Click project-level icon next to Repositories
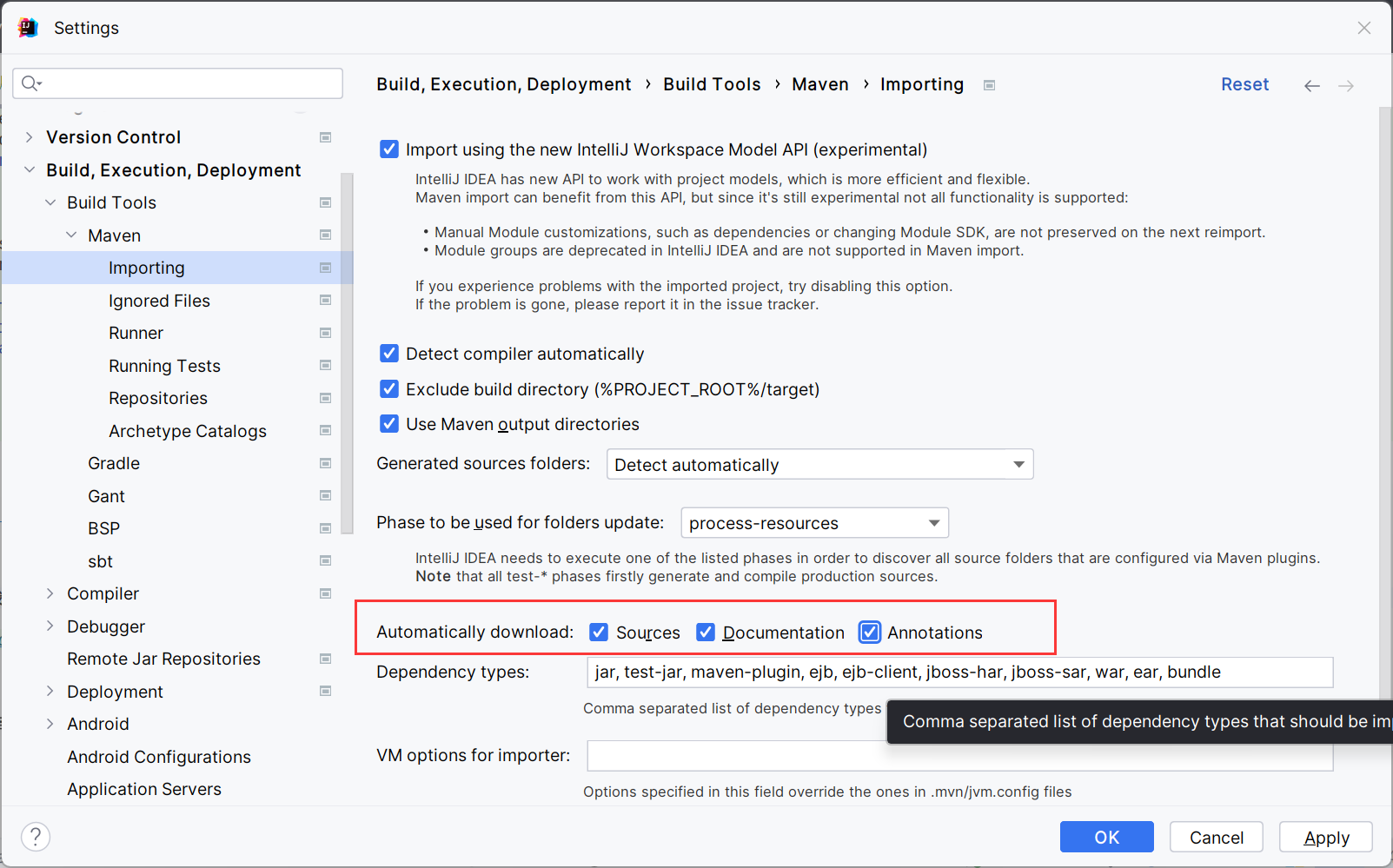 (x=326, y=398)
